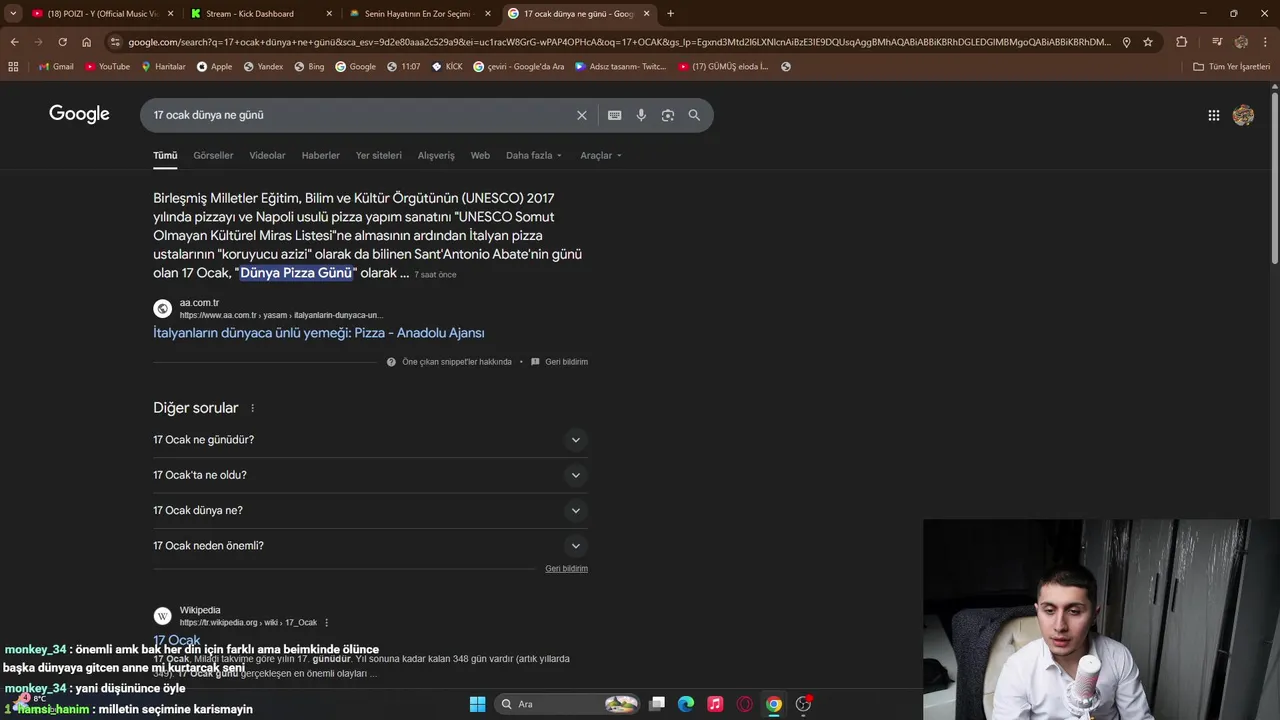This screenshot has height=720, width=1280.
Task: Expand "17 Ocak'ta ne oldu?" question
Action: pyautogui.click(x=370, y=475)
